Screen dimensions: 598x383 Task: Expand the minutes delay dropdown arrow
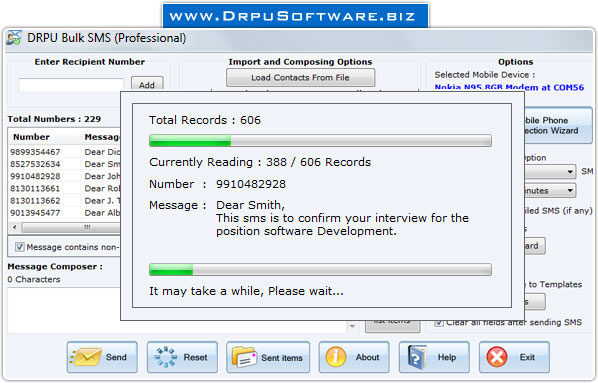coord(570,190)
